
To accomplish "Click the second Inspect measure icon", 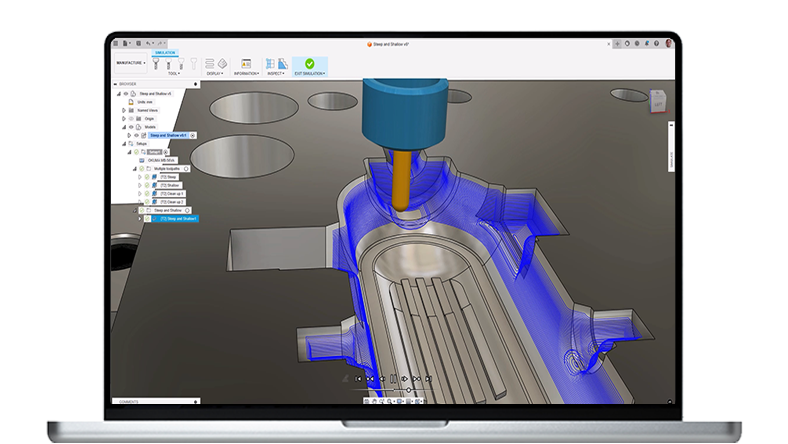I will pos(281,63).
